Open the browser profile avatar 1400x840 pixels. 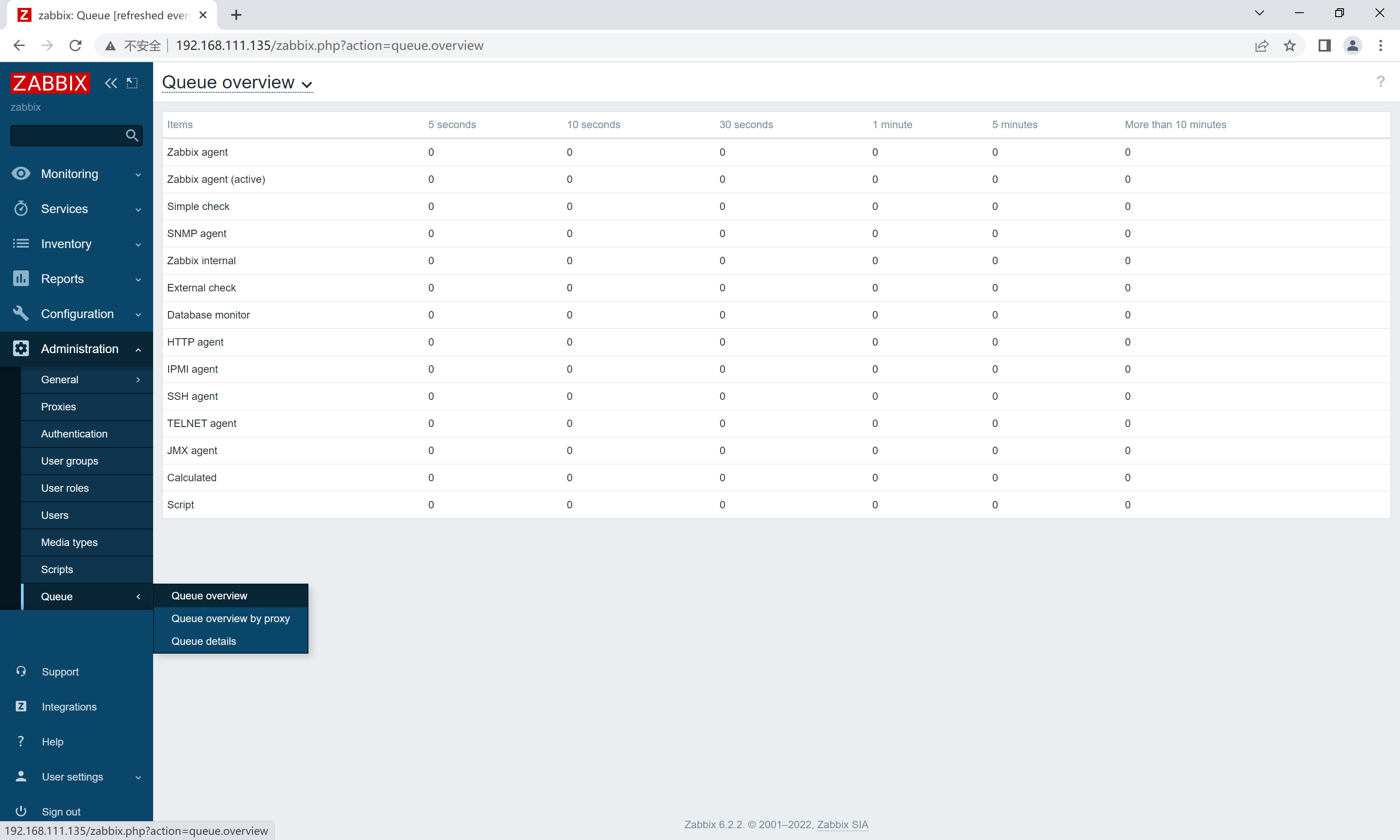click(x=1352, y=45)
